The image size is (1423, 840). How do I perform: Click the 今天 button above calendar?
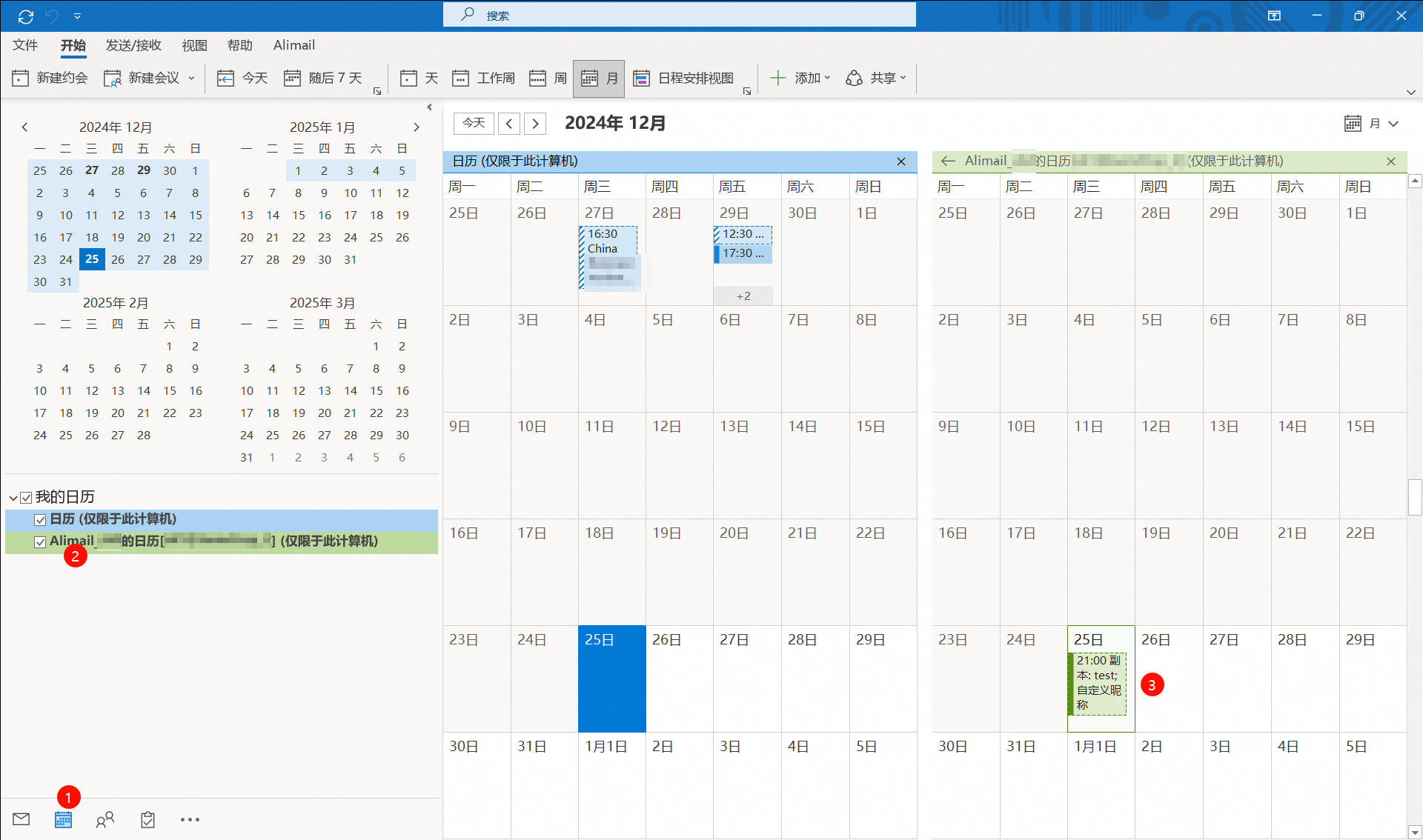(x=474, y=123)
